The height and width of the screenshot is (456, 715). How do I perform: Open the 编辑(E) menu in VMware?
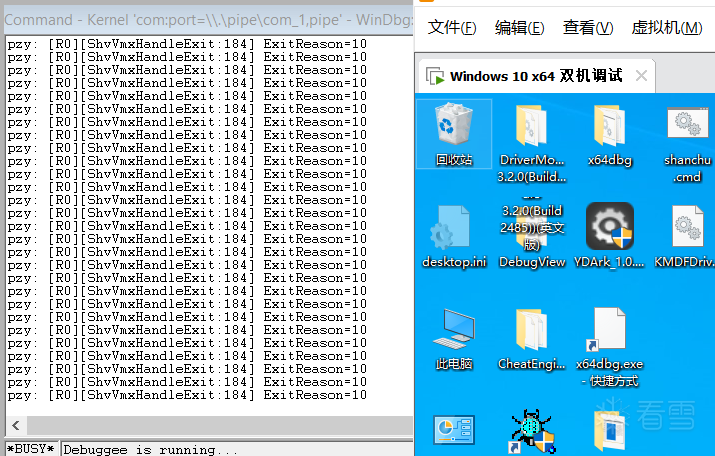pyautogui.click(x=519, y=28)
